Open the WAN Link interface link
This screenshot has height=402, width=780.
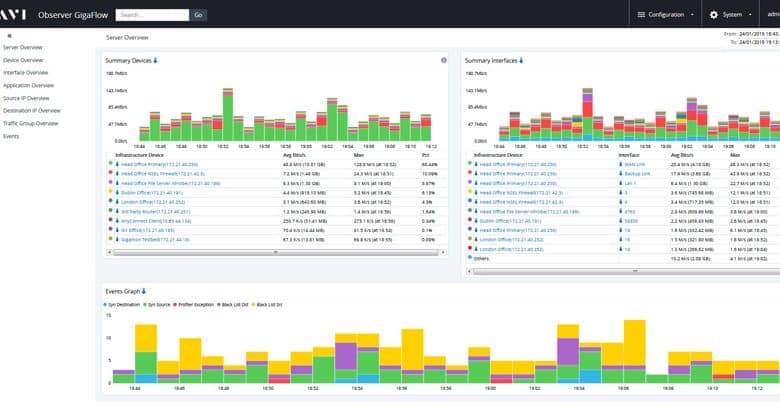(x=634, y=164)
